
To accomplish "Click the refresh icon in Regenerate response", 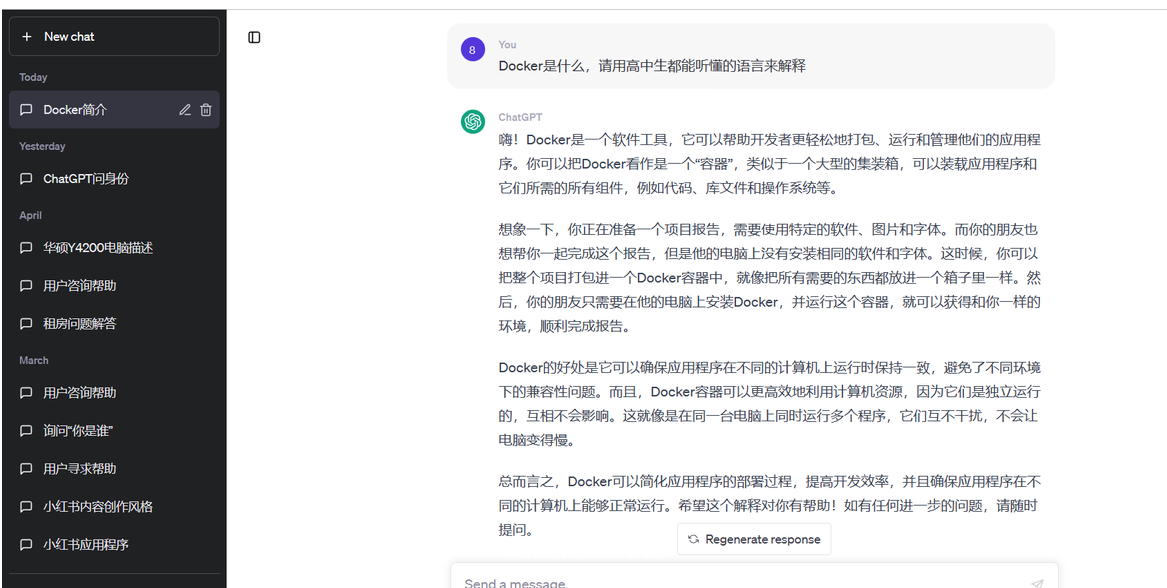I will 694,540.
